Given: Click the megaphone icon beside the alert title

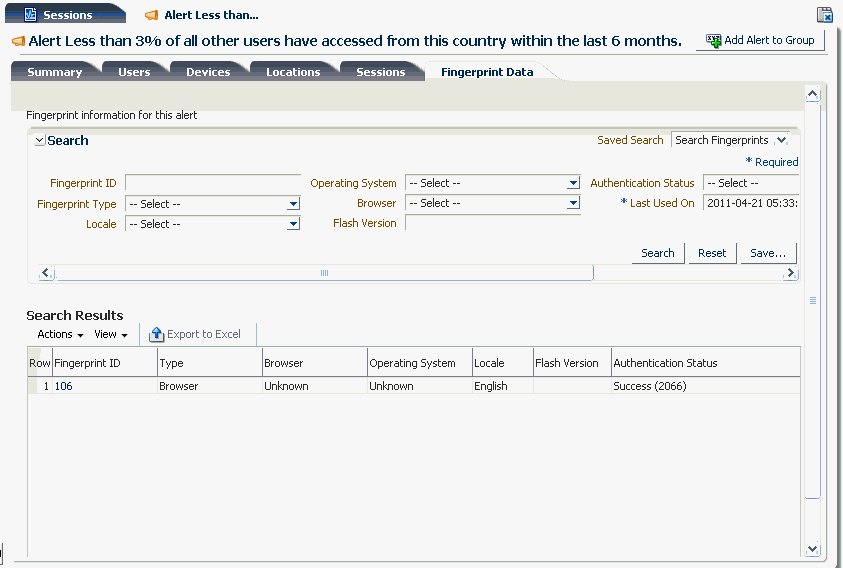Looking at the screenshot, I should [x=19, y=41].
